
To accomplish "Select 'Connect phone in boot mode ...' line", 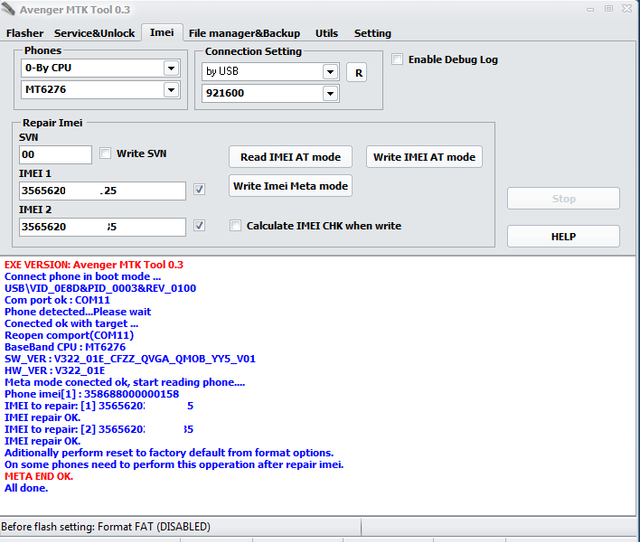I will [82, 276].
